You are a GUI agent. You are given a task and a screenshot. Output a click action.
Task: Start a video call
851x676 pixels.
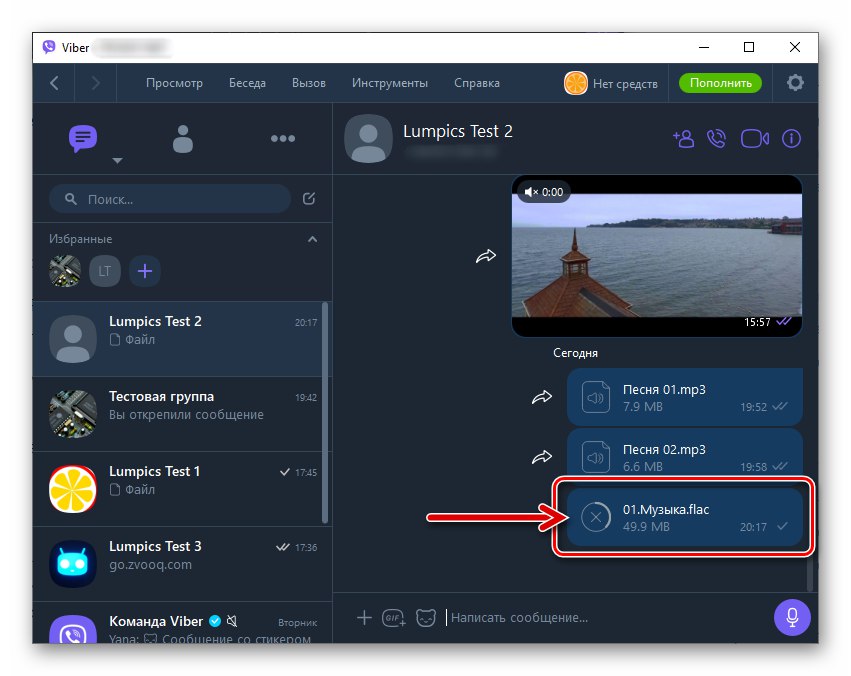[x=755, y=139]
